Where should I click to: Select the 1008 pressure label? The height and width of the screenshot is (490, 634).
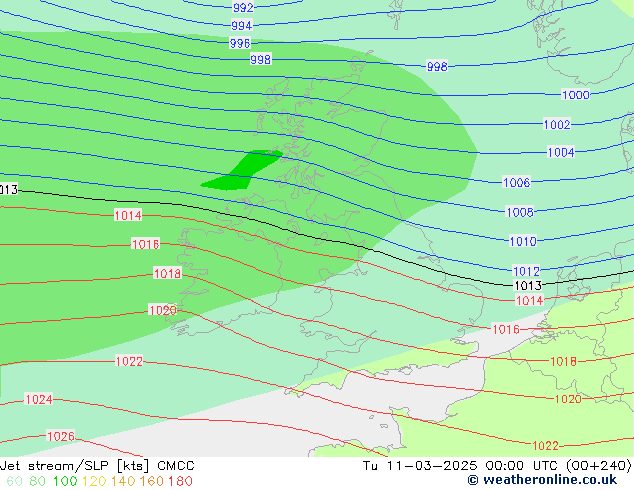(520, 212)
